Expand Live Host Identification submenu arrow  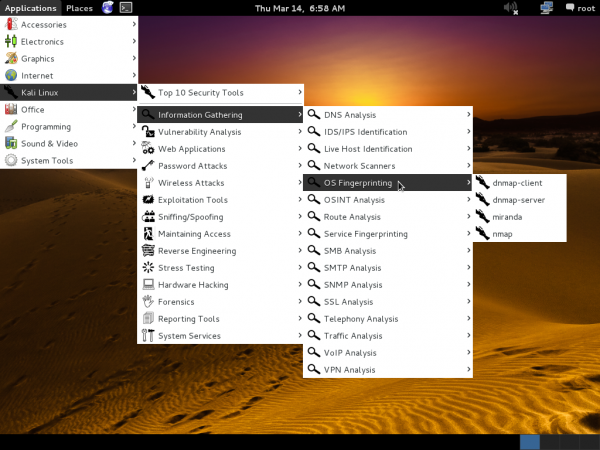click(x=468, y=148)
